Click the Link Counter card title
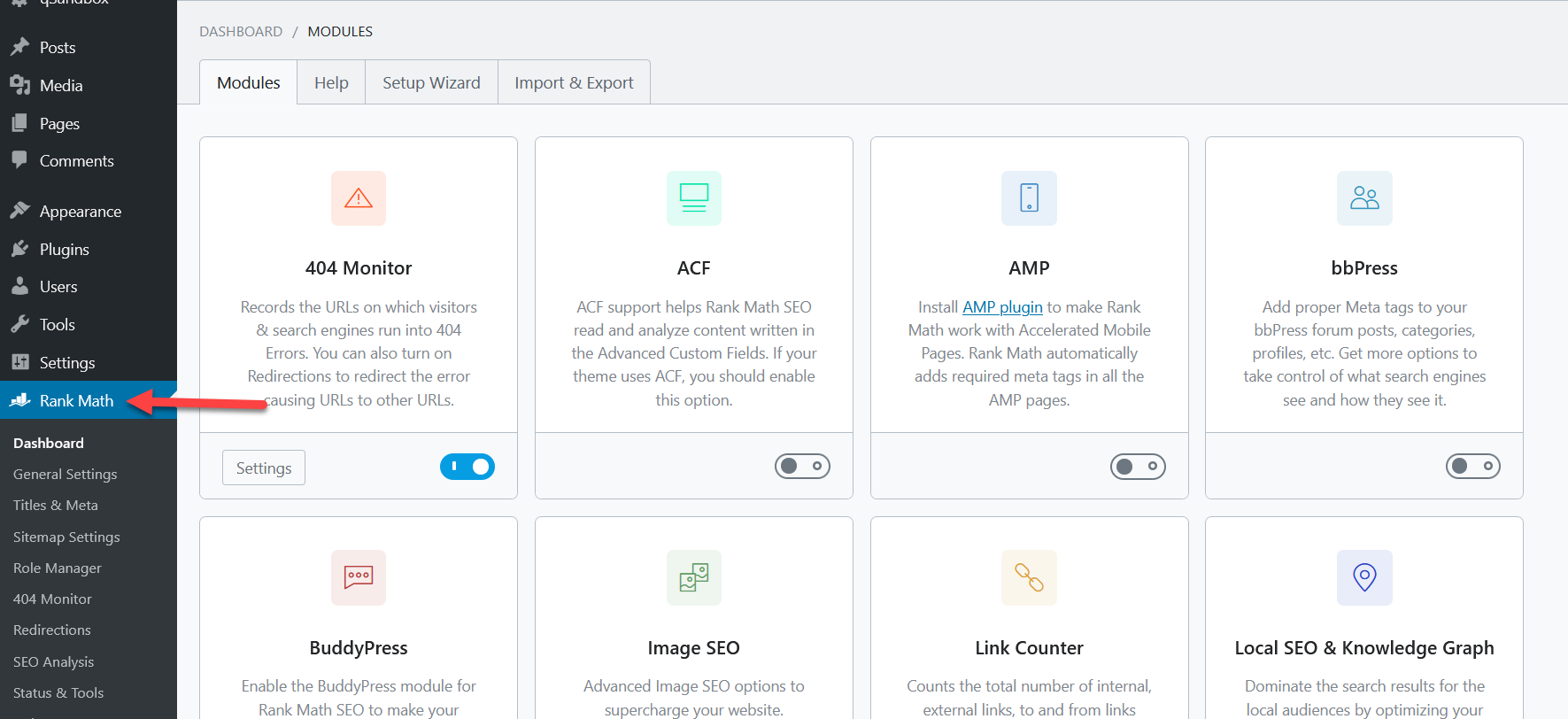Image resolution: width=1568 pixels, height=719 pixels. 1029,647
